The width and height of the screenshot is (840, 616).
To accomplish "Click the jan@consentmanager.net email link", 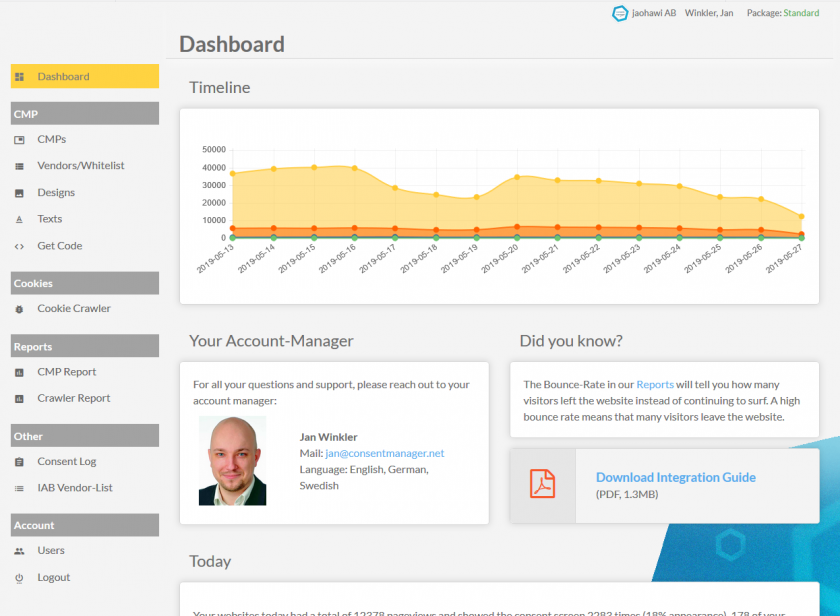I will click(x=385, y=453).
